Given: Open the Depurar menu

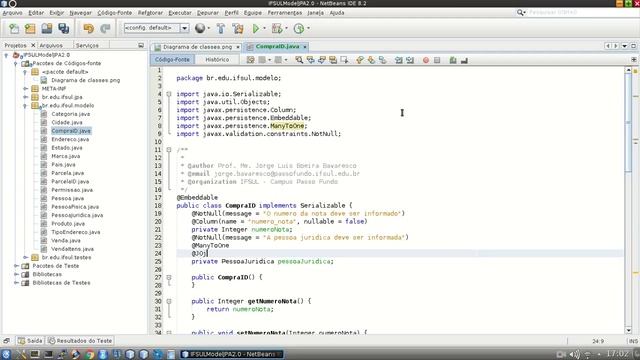Looking at the screenshot, I should (208, 13).
